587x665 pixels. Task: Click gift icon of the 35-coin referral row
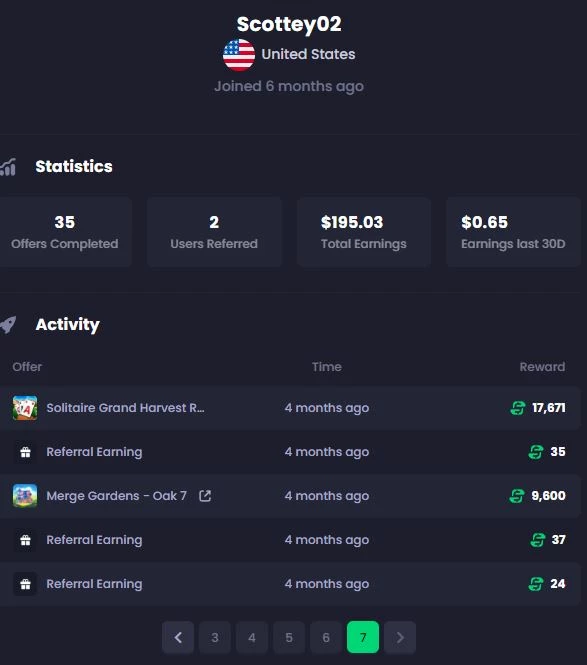click(x=25, y=452)
